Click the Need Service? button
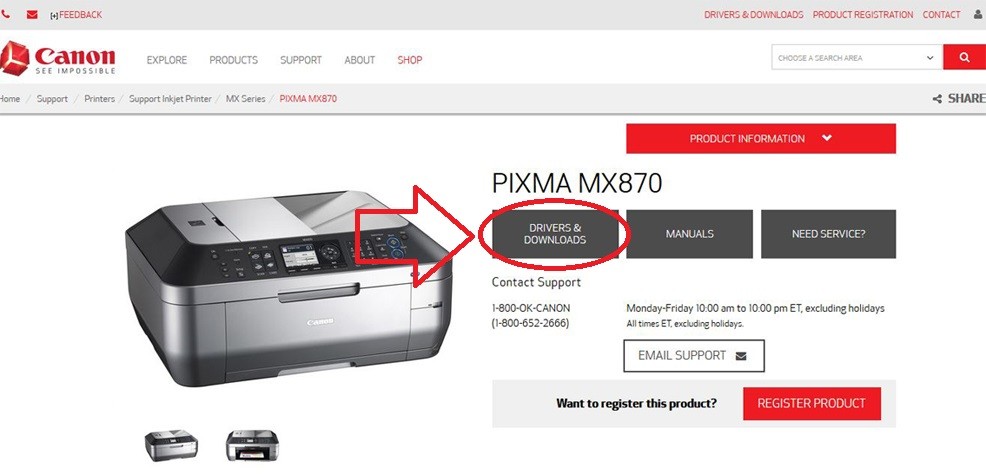 click(828, 234)
